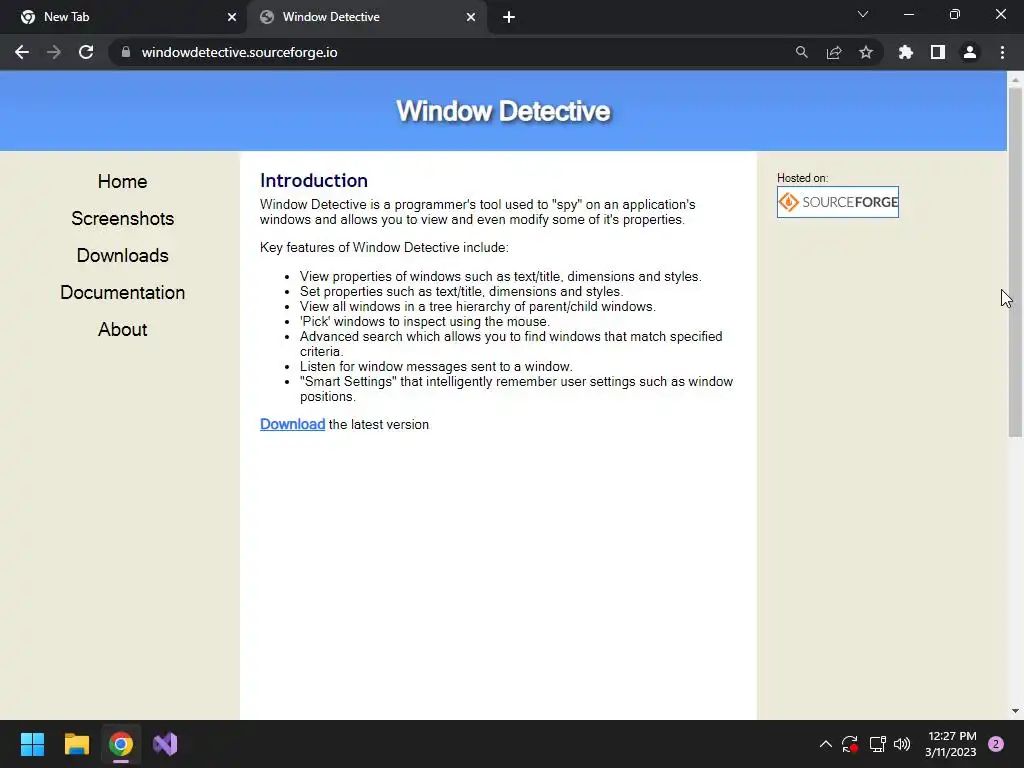Viewport: 1024px width, 768px height.
Task: Click the scrollbar up arrow
Action: 1015,79
